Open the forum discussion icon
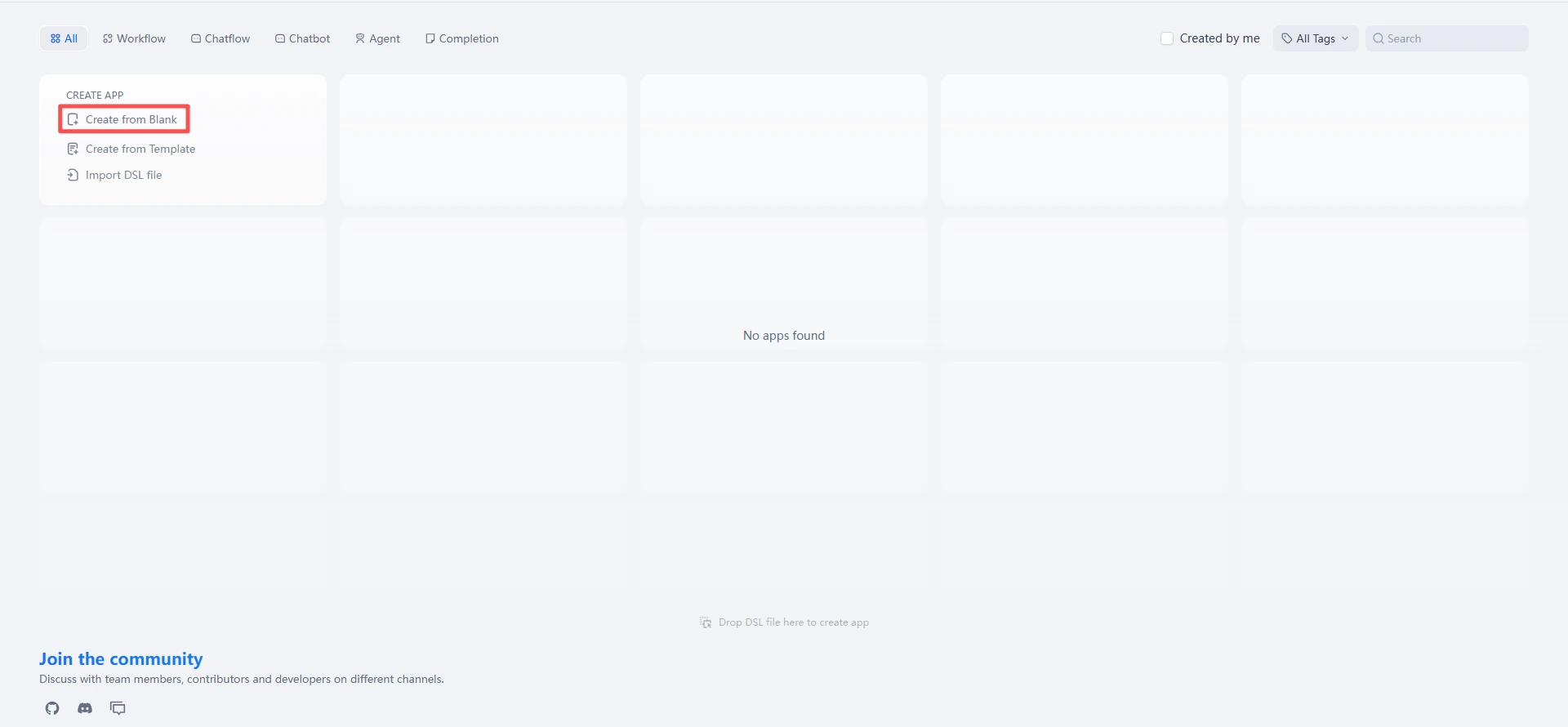This screenshot has width=1568, height=727. point(118,708)
